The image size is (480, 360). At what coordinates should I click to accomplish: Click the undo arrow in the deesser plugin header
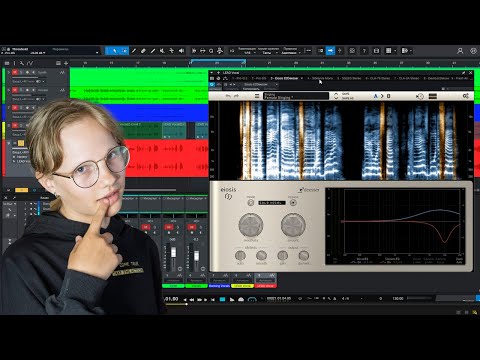tap(228, 96)
